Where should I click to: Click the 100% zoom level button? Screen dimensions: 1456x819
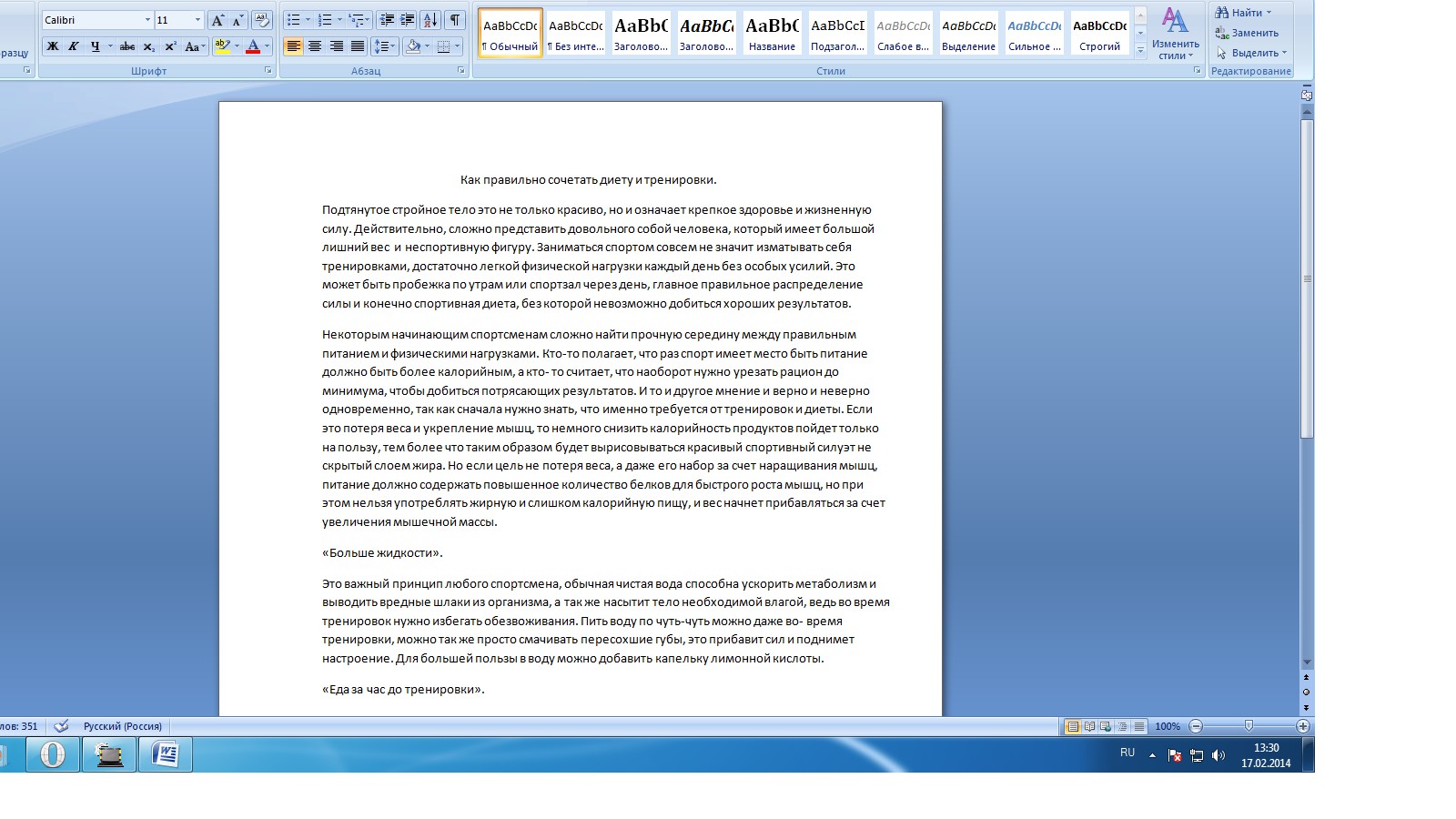pos(1168,726)
